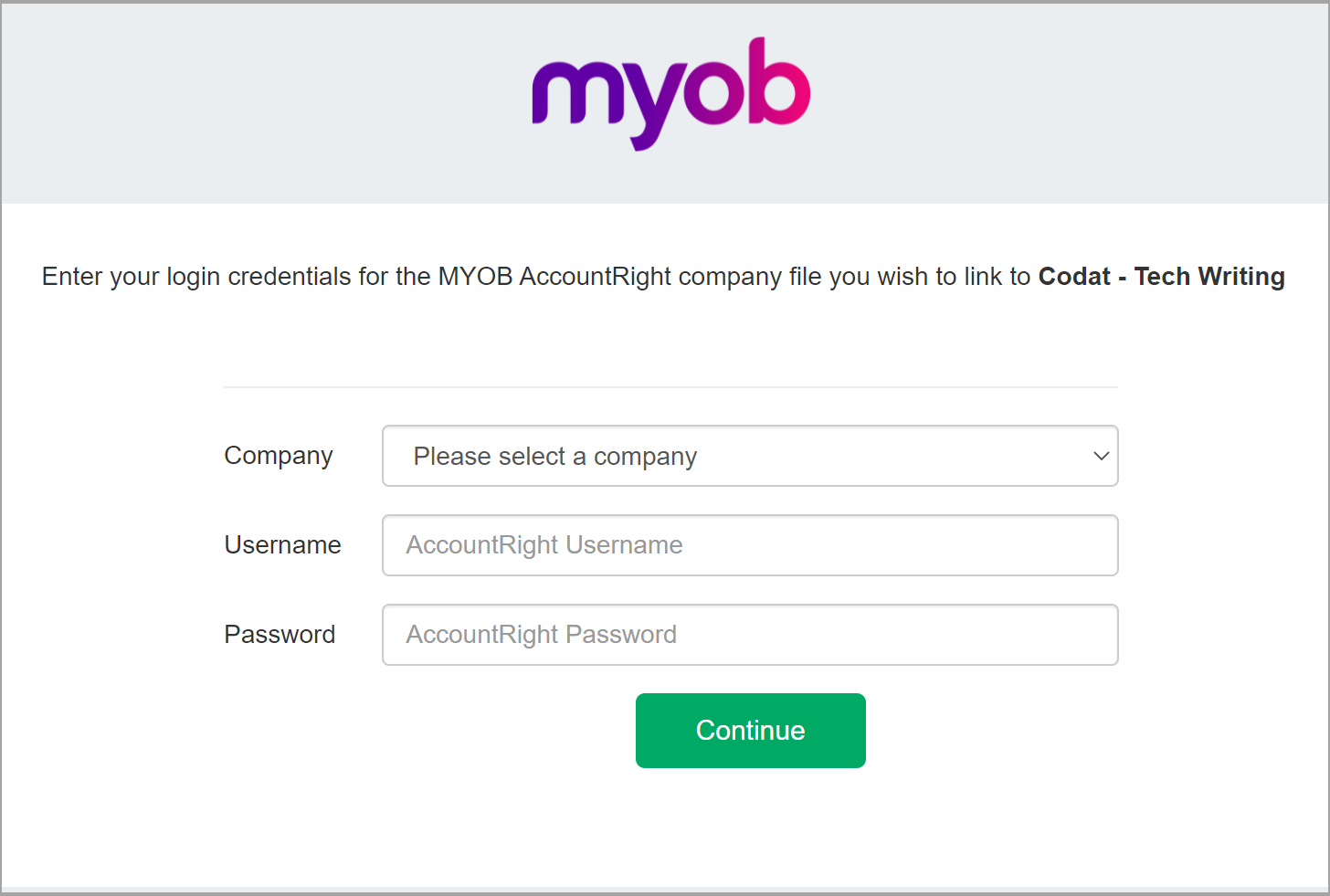Click inside the AccountRight Username field
Viewport: 1330px width, 896px height.
[749, 544]
